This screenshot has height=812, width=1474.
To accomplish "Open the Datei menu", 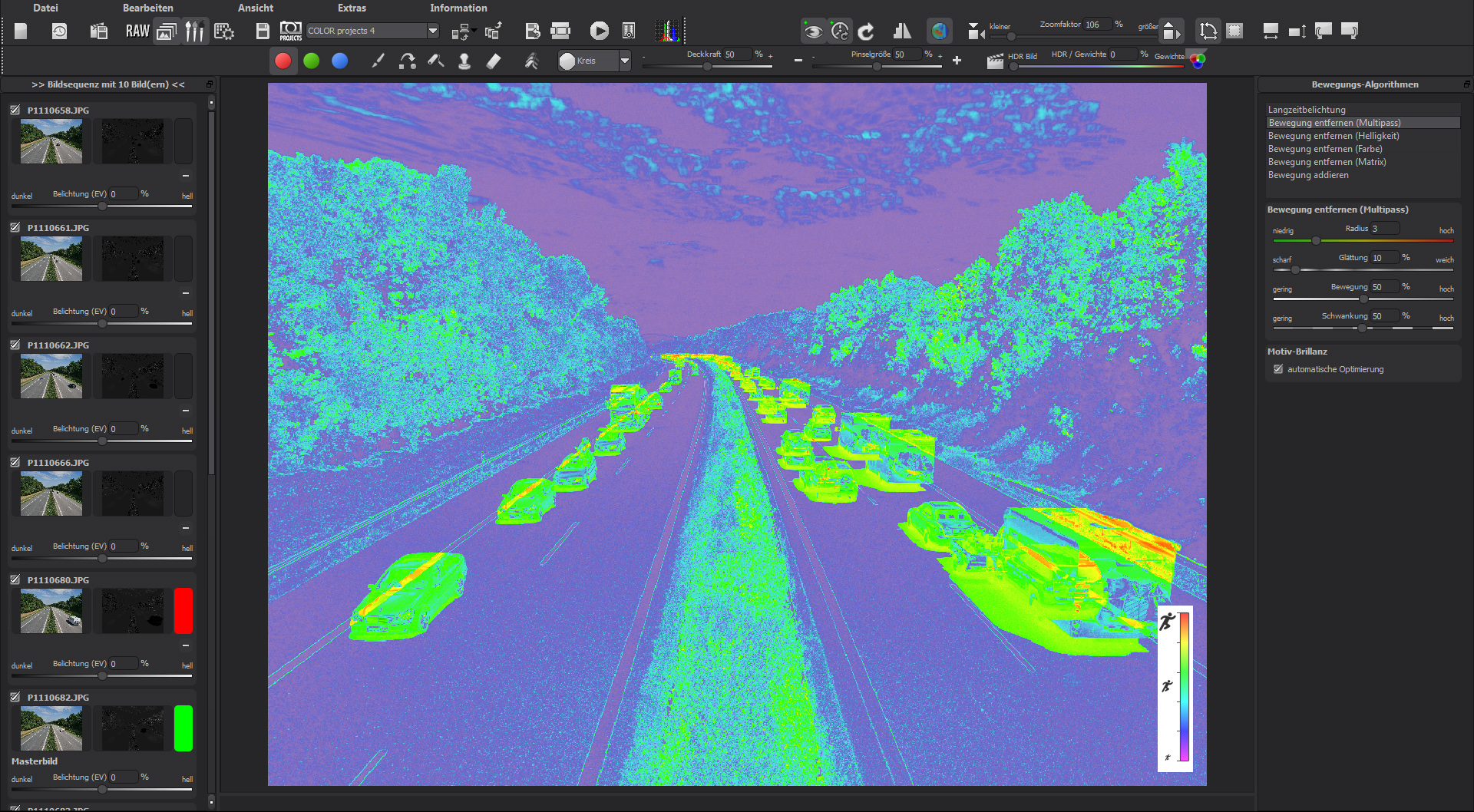I will click(45, 8).
